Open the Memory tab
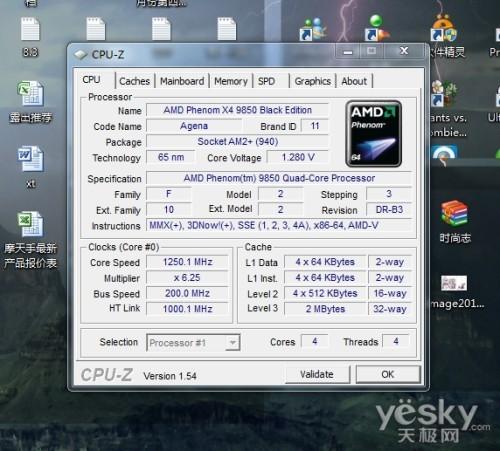Image resolution: width=500 pixels, height=451 pixels. point(231,81)
